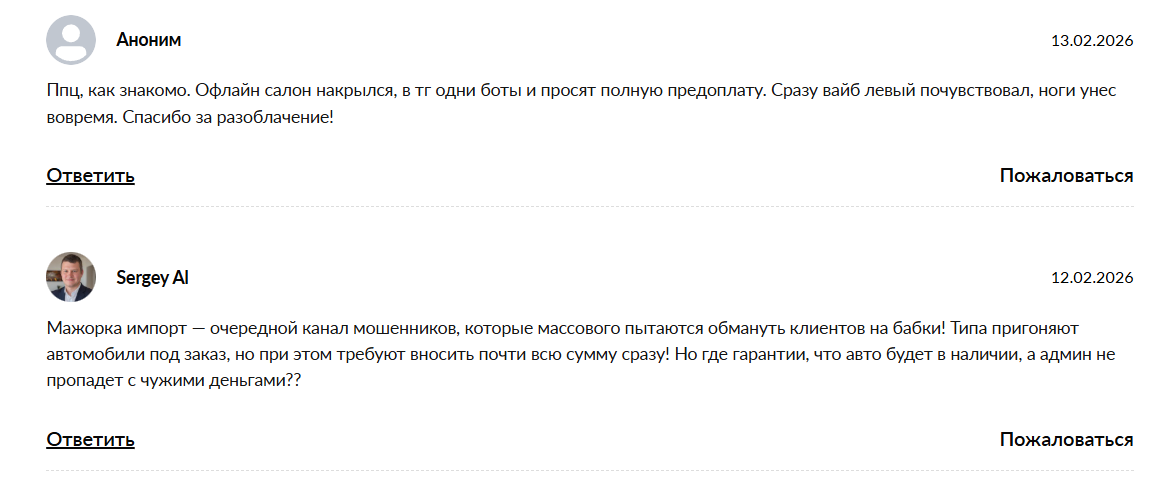Viewport: 1153px width, 489px height.
Task: Click the date 13.02.2026
Action: click(1091, 42)
